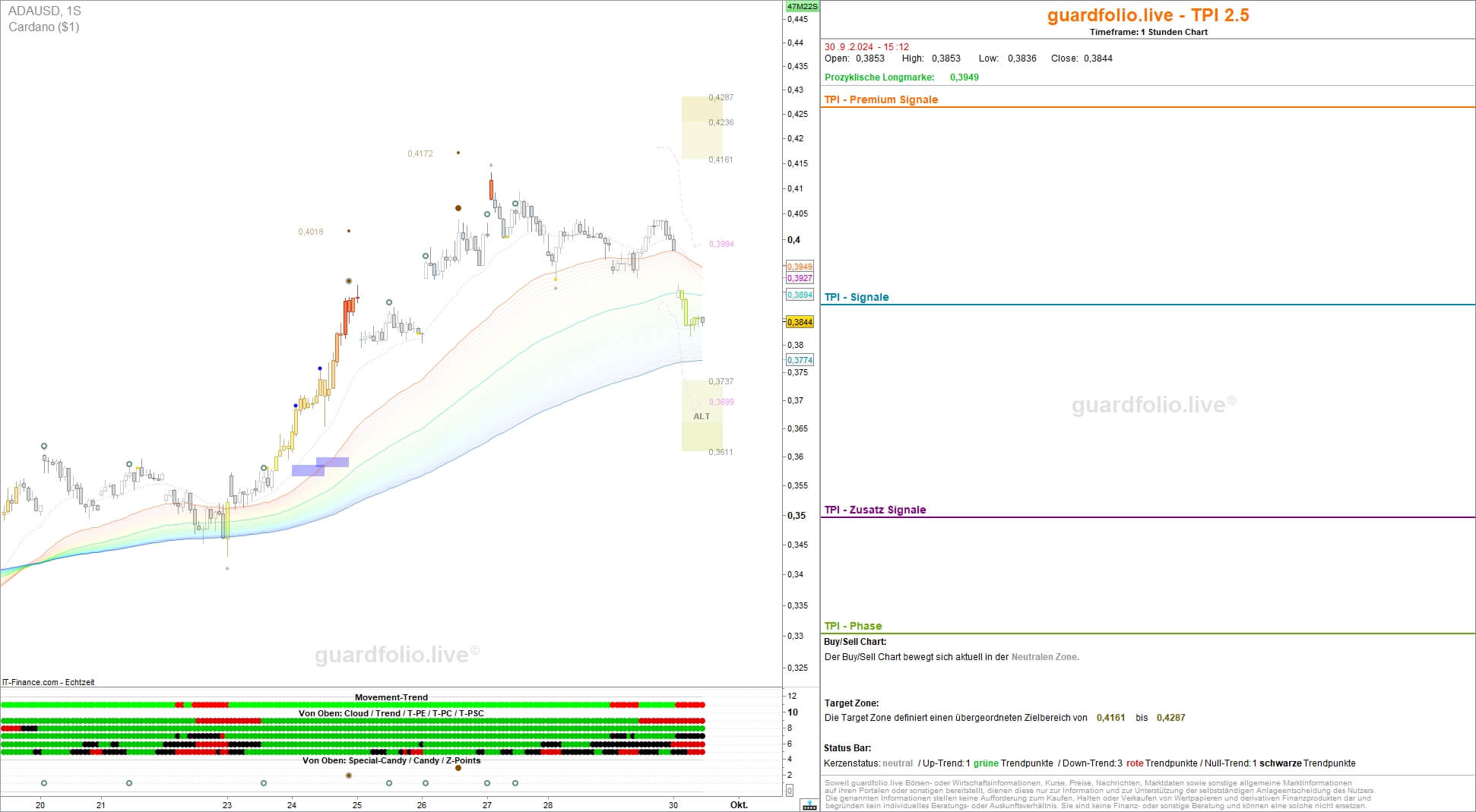Click the ALT lower target zone box
1476x812 pixels.
[702, 416]
